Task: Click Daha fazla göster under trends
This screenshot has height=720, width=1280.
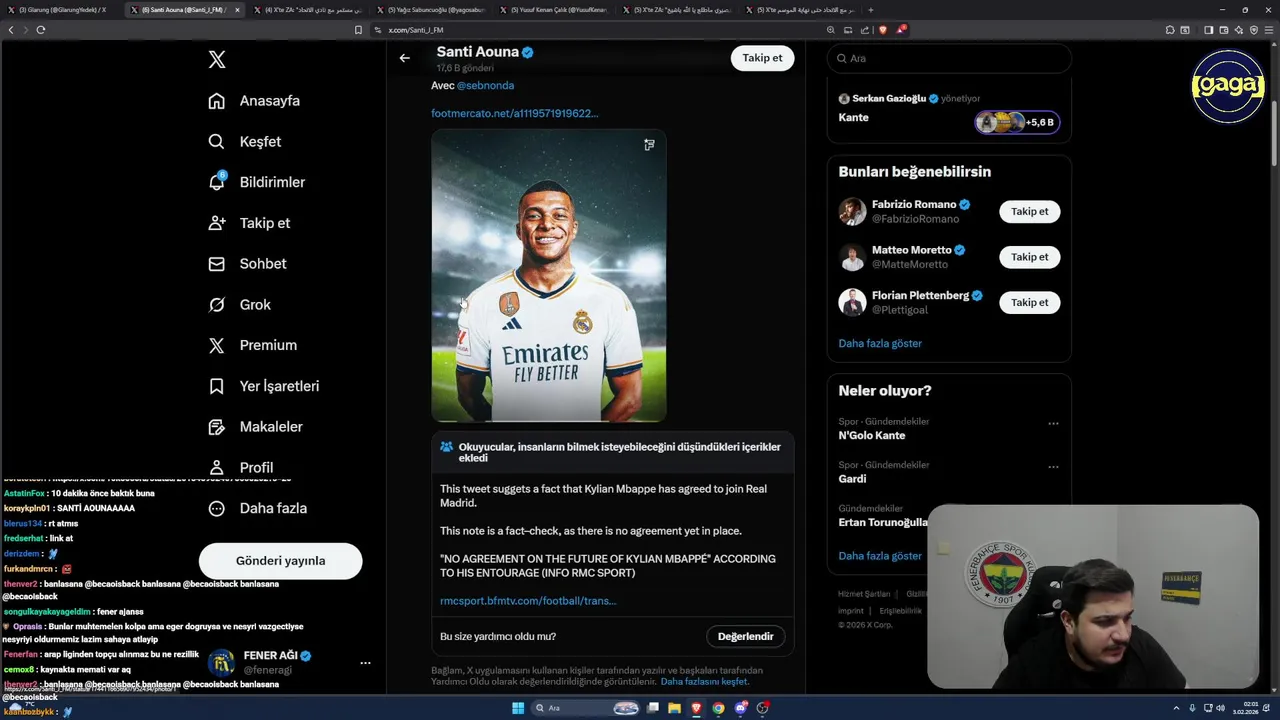Action: click(x=880, y=556)
